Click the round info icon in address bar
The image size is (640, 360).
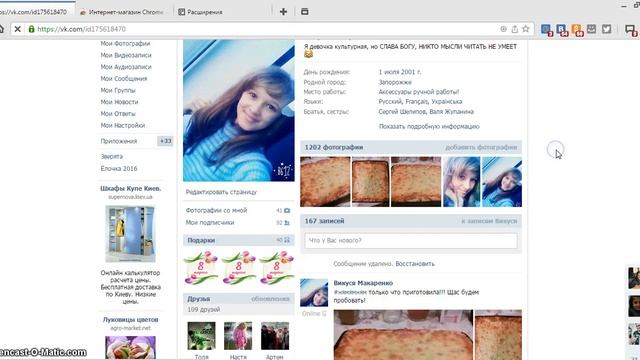[x=504, y=29]
